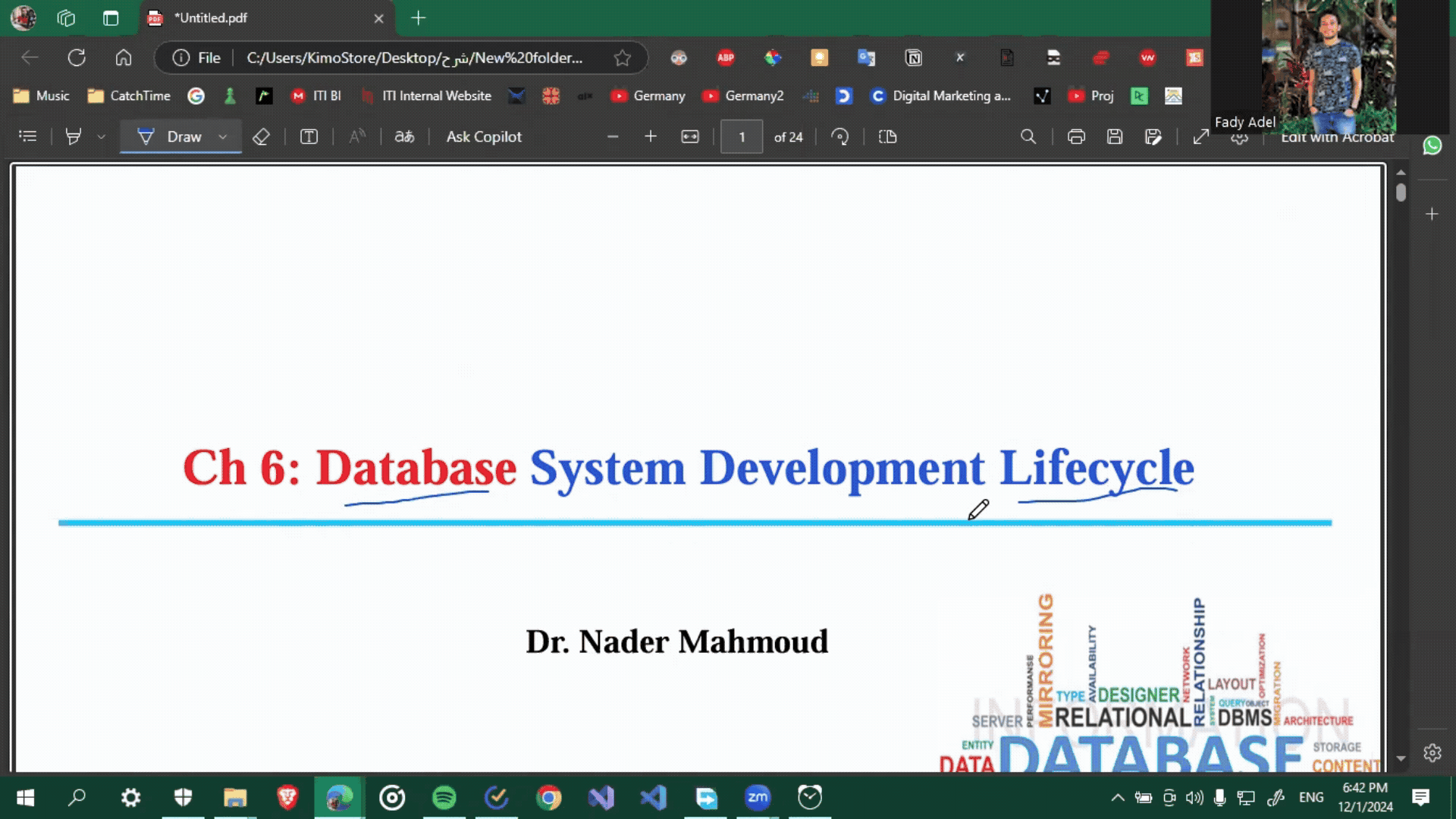Open the find in PDF search
Viewport: 1456px width, 819px height.
(1028, 136)
